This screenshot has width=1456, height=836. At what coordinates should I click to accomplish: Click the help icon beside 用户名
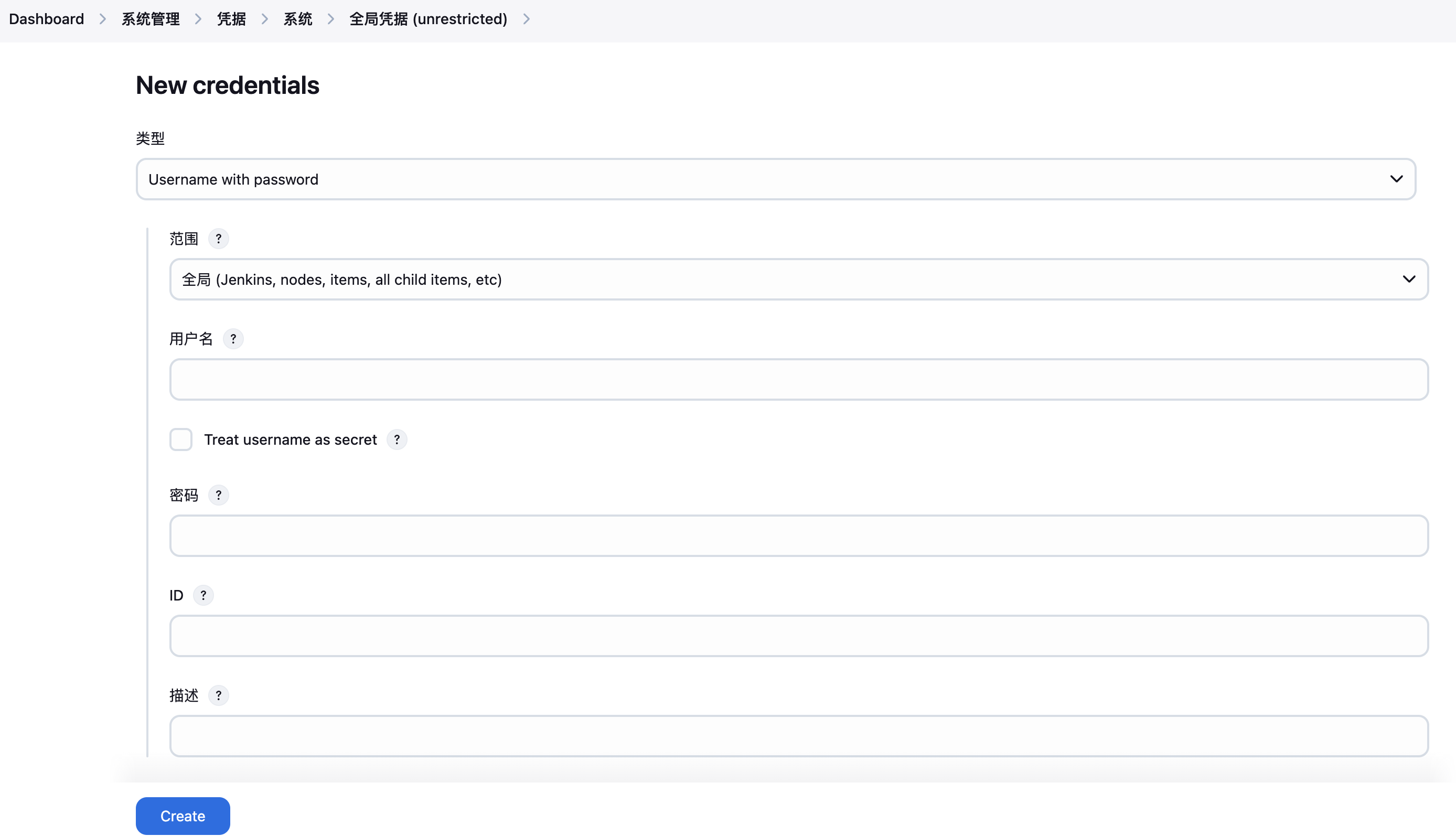click(233, 339)
